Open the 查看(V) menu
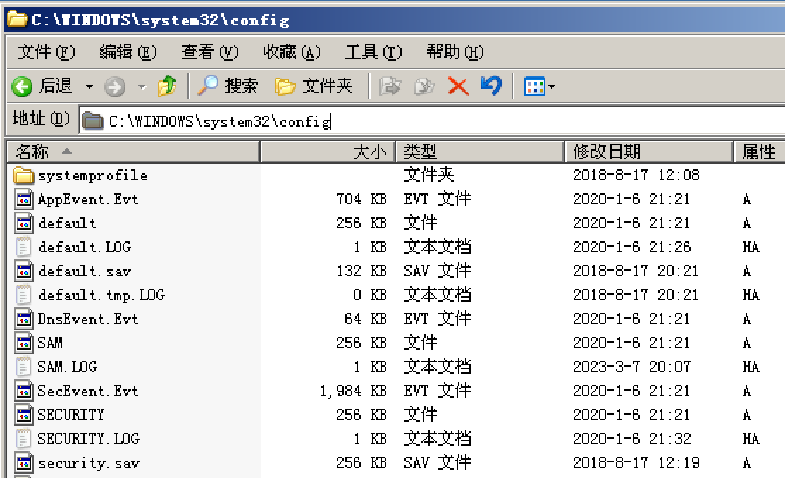Viewport: 785px width, 478px height. point(210,52)
